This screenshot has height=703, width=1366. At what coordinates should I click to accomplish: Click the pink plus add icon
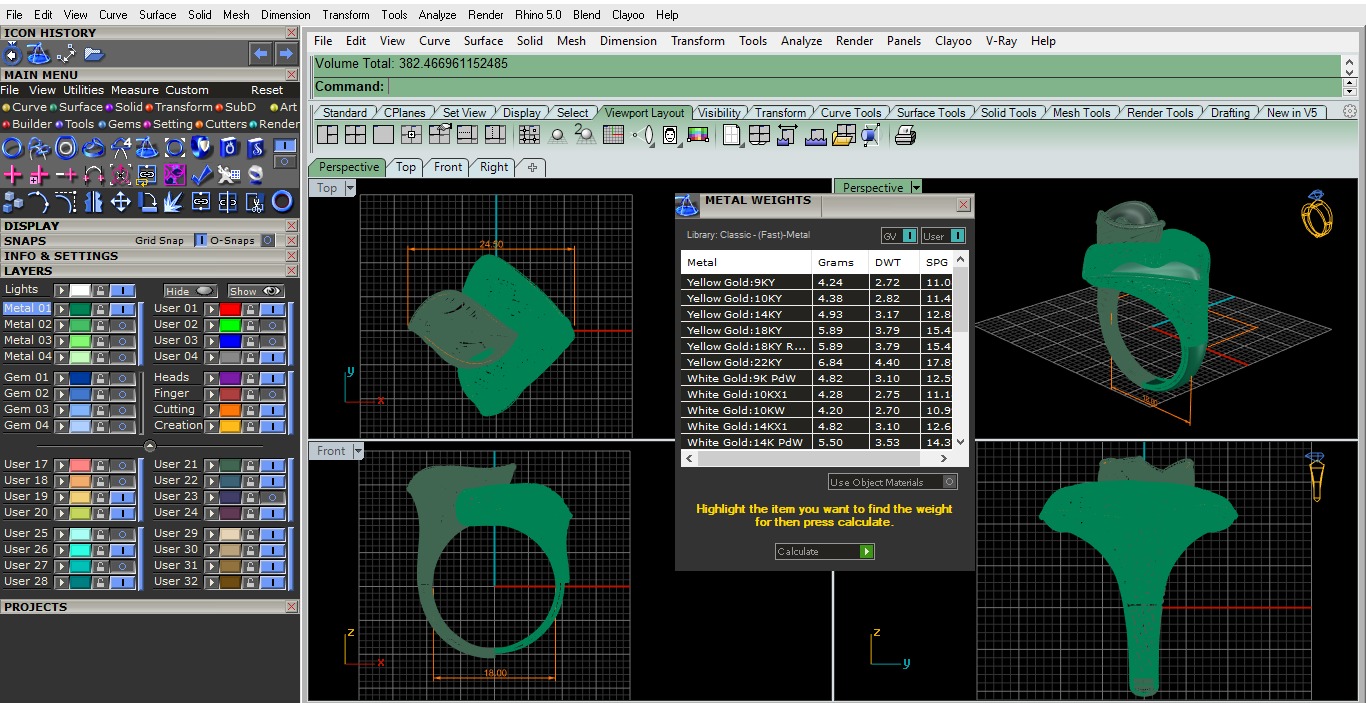pos(12,175)
